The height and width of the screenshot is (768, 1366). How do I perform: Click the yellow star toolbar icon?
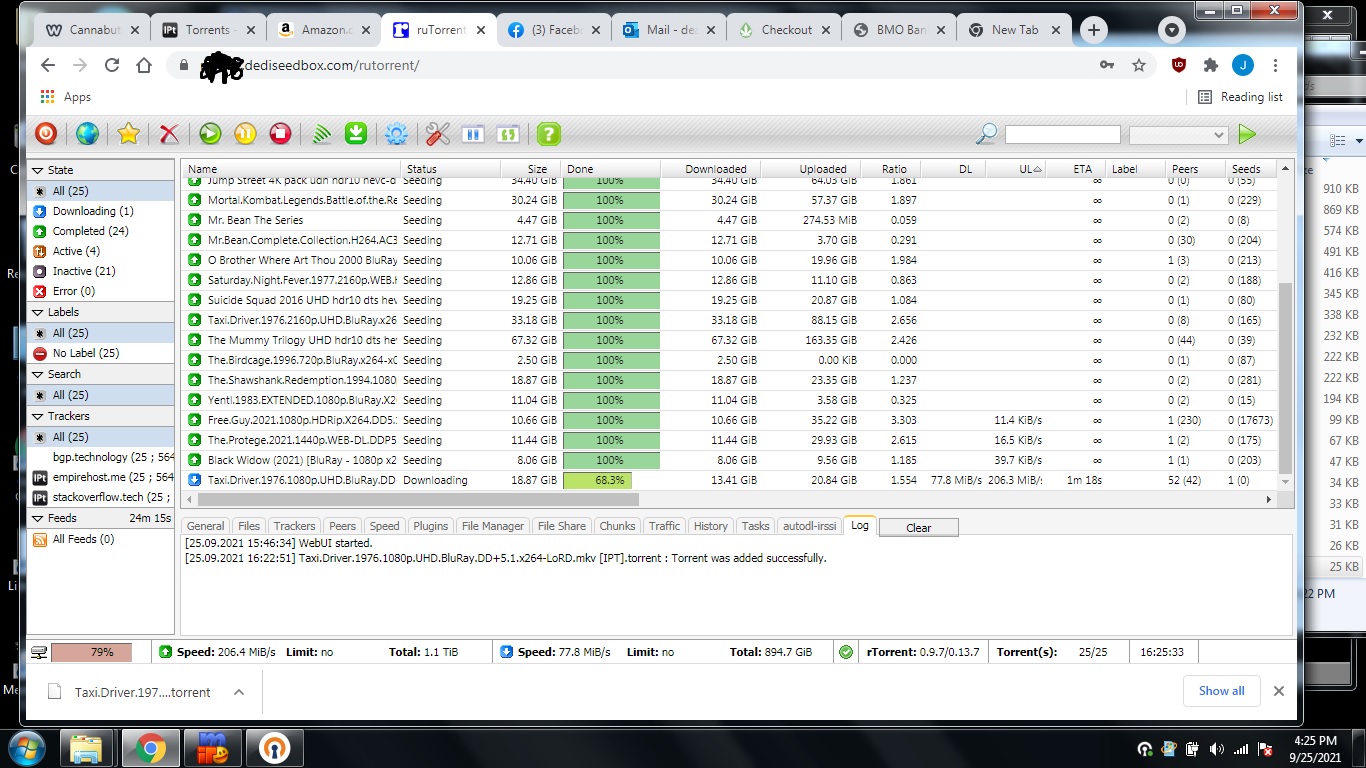(128, 134)
